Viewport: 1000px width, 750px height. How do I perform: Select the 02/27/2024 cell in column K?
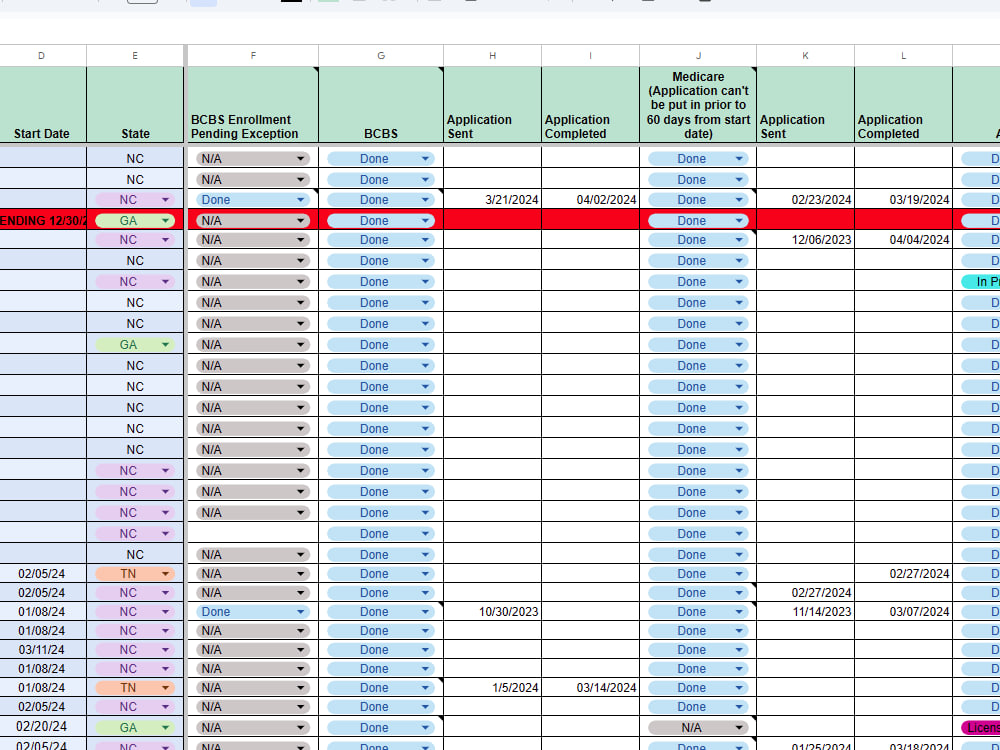coord(805,592)
